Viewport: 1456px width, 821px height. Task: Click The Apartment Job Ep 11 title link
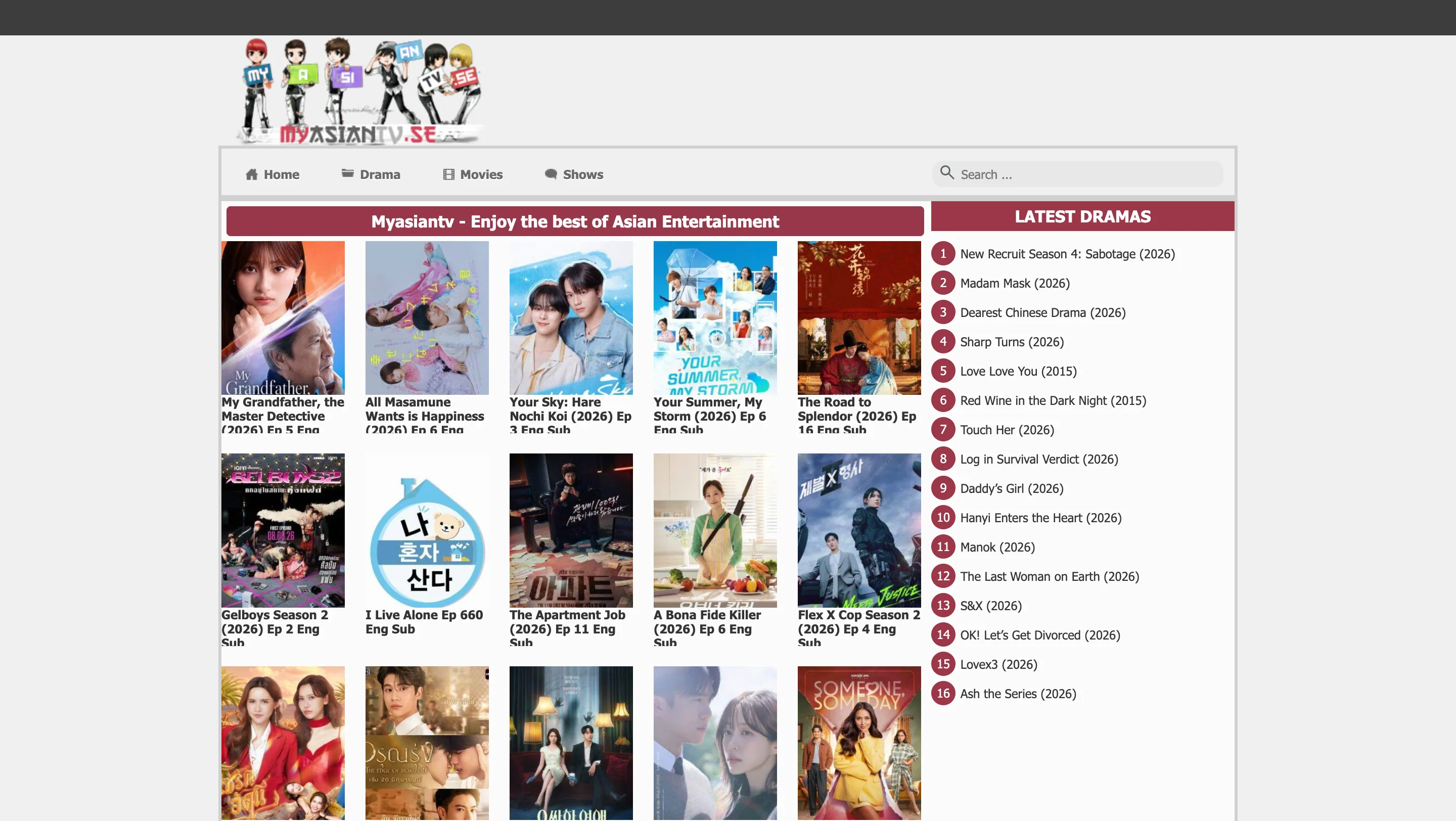567,627
